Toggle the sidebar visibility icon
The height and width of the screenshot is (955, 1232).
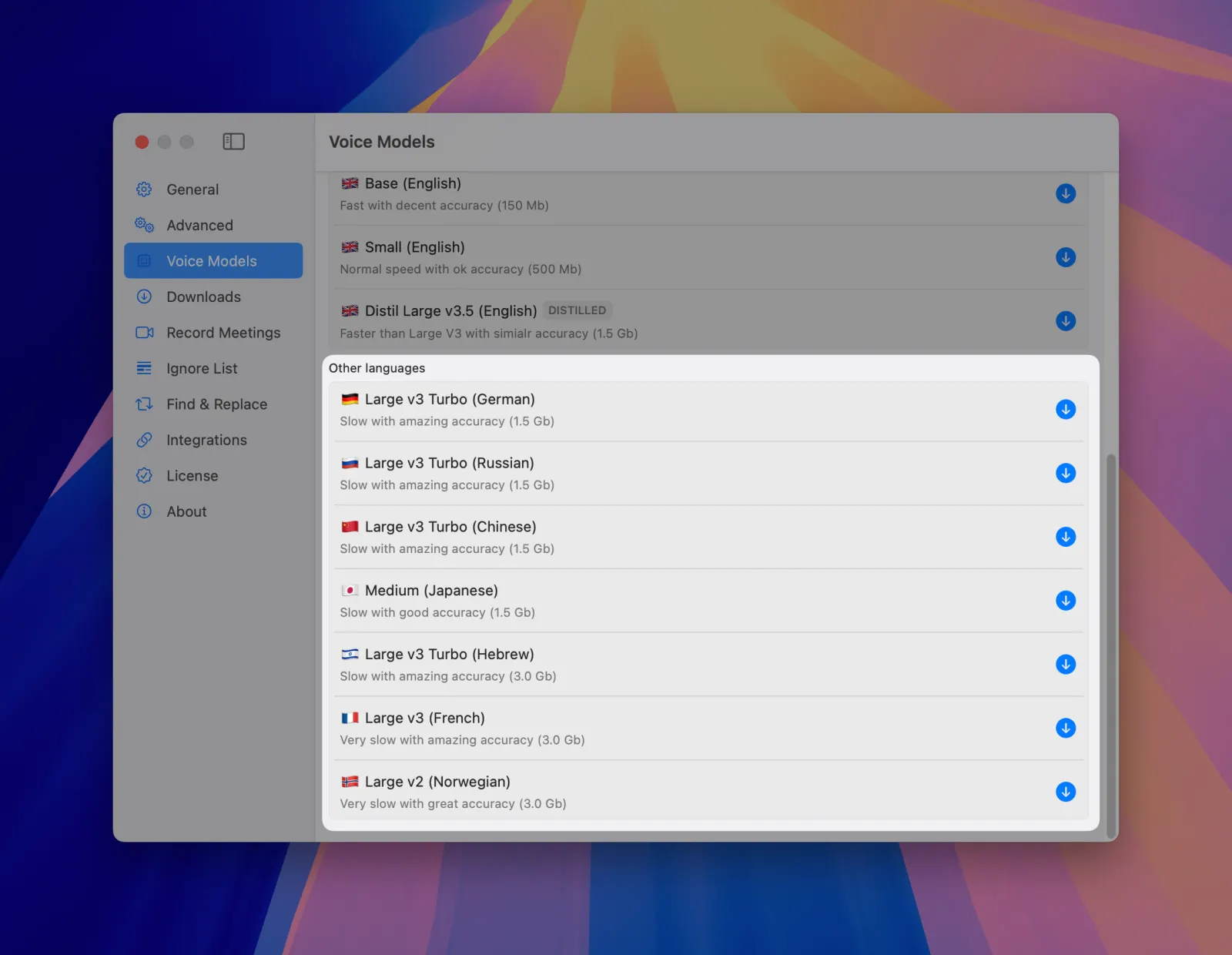233,142
